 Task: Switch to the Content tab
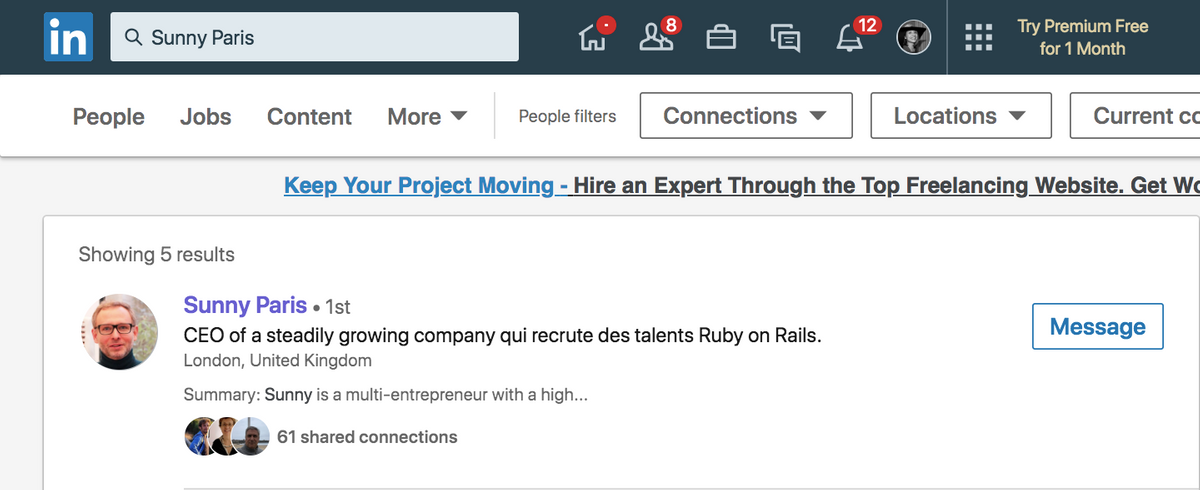(x=309, y=117)
